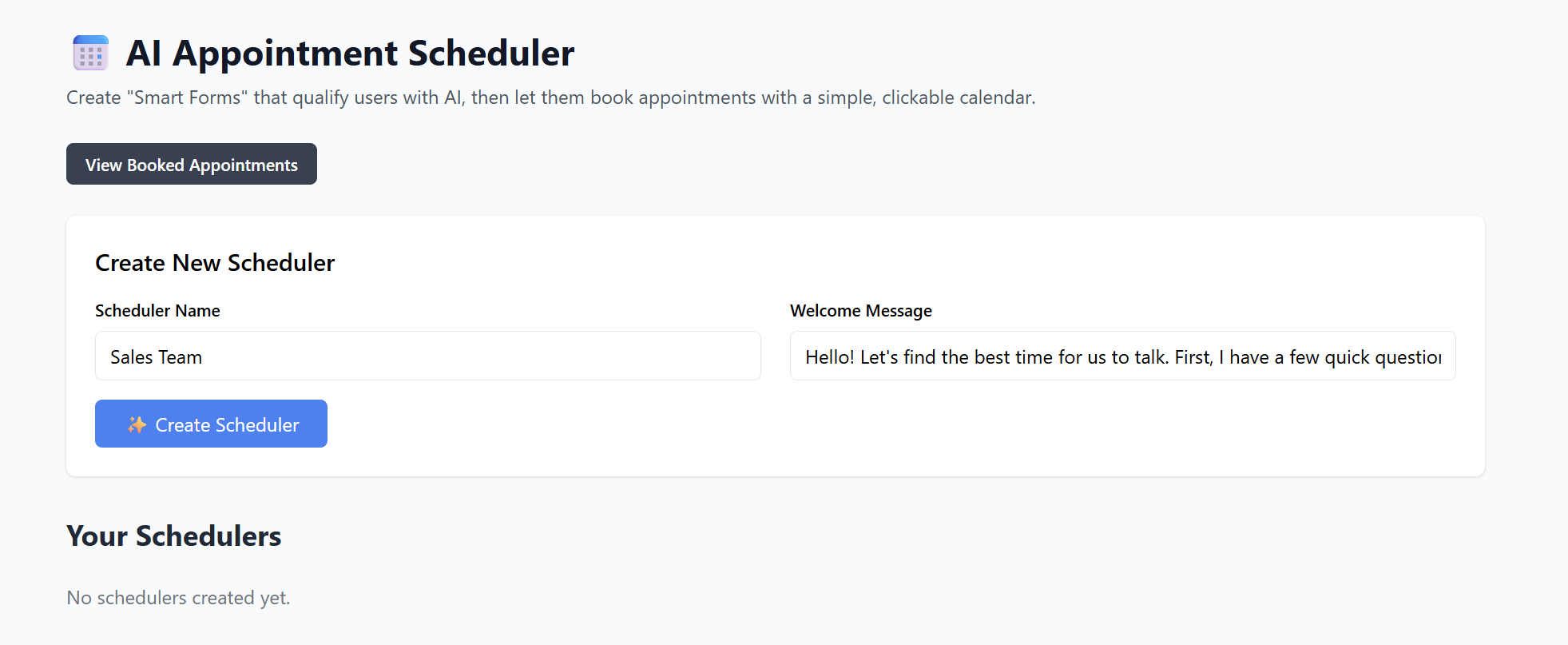Click the Scheduler Name label

tap(157, 311)
